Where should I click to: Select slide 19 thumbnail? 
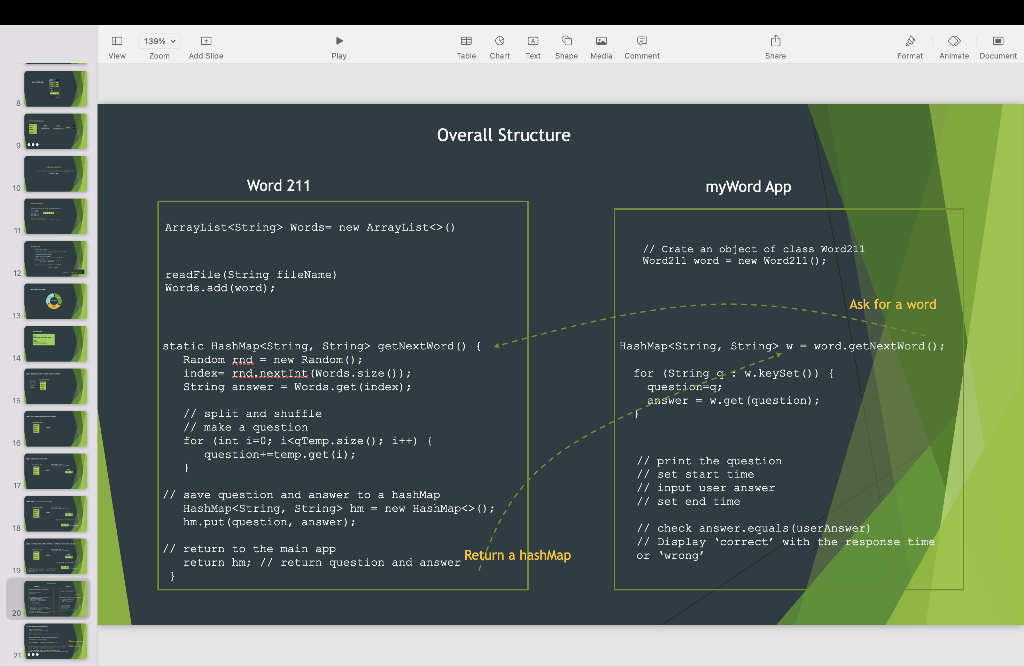point(56,556)
